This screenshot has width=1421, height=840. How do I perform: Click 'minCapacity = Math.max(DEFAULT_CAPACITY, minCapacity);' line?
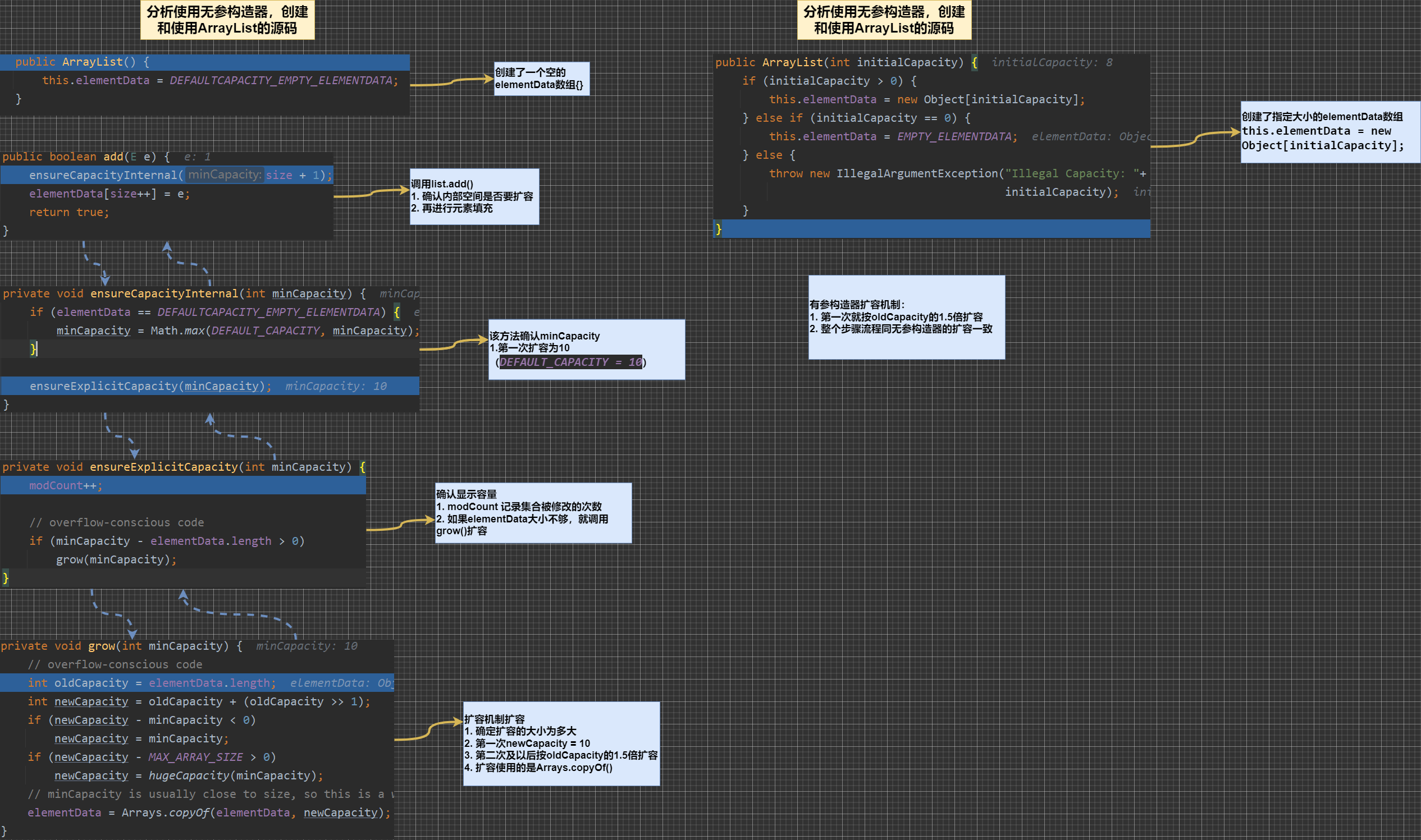pos(238,331)
